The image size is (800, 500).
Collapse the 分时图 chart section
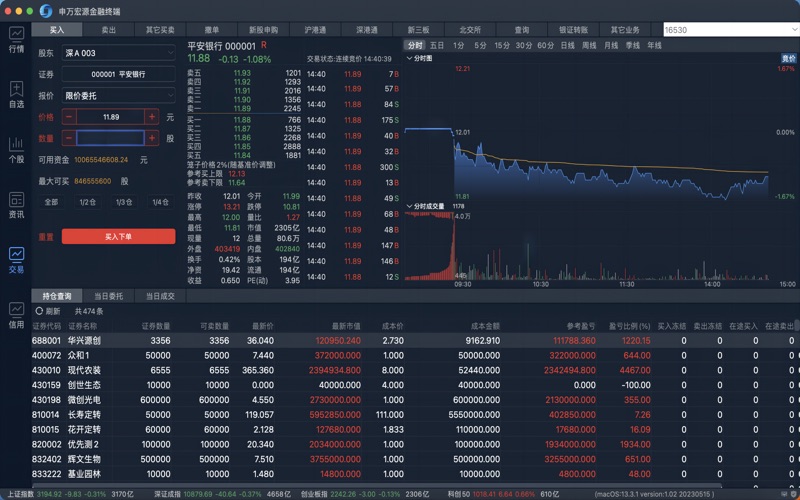409,59
